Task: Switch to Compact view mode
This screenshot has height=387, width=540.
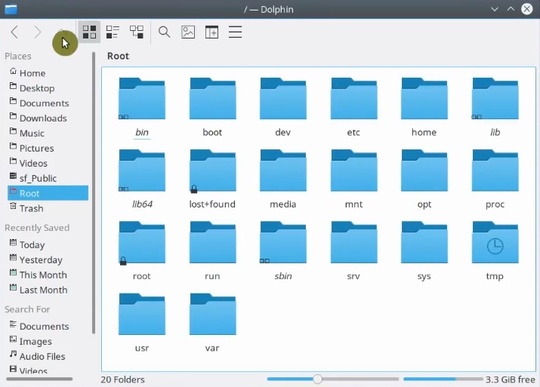Action: tap(113, 32)
